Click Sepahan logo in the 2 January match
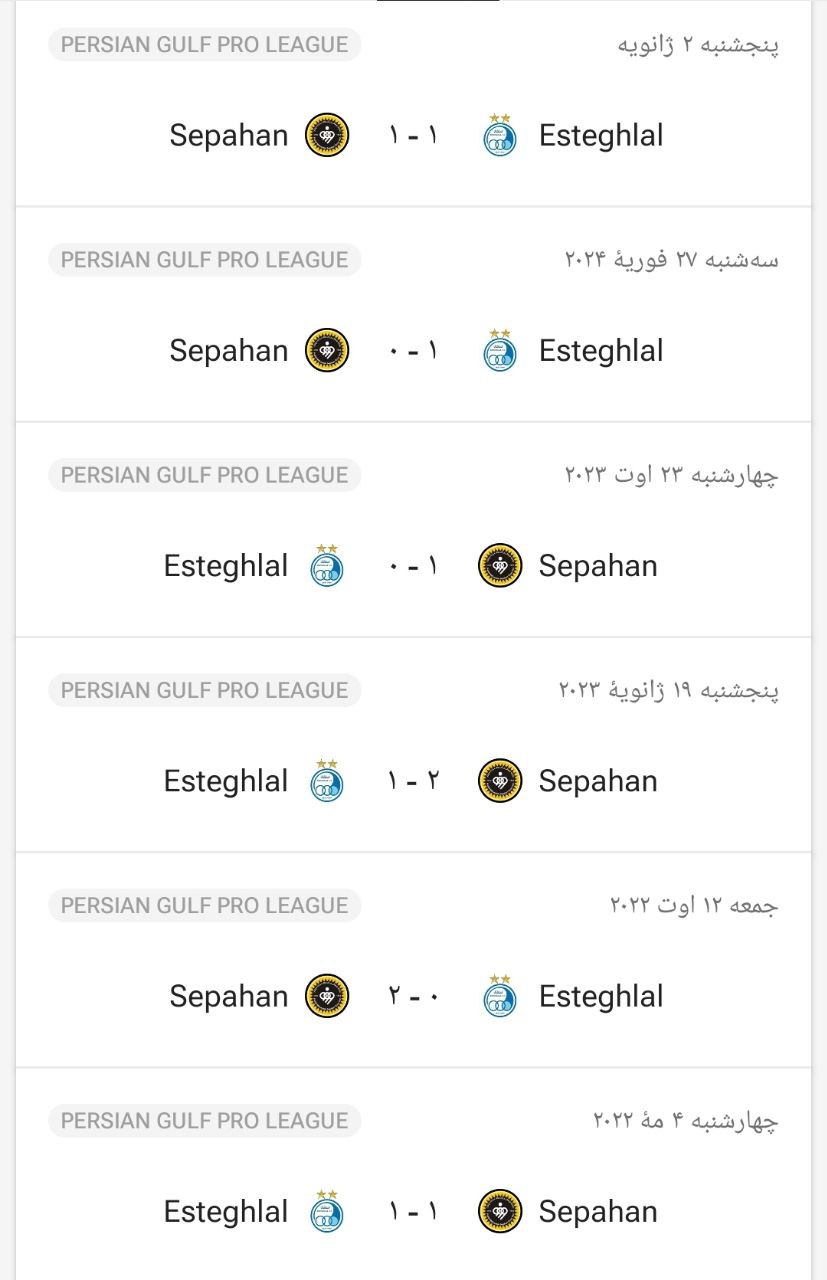This screenshot has width=827, height=1280. (326, 135)
